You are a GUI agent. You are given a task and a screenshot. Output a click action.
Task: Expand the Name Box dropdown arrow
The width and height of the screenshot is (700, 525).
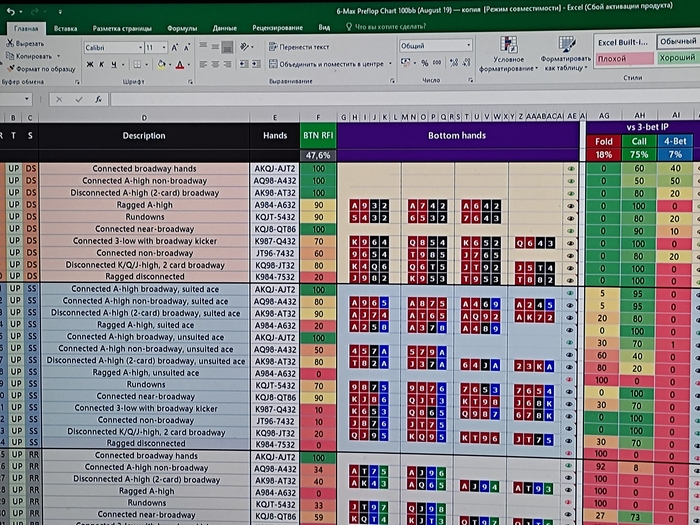pyautogui.click(x=27, y=99)
